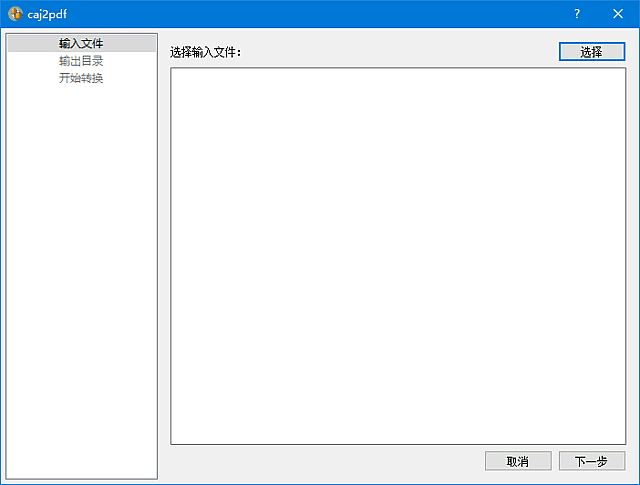This screenshot has width=640, height=485.
Task: Switch to the 输出目录 step
Action: tap(82, 61)
